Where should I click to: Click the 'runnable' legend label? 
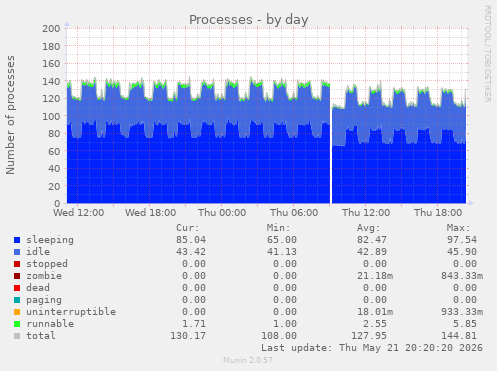(x=50, y=324)
